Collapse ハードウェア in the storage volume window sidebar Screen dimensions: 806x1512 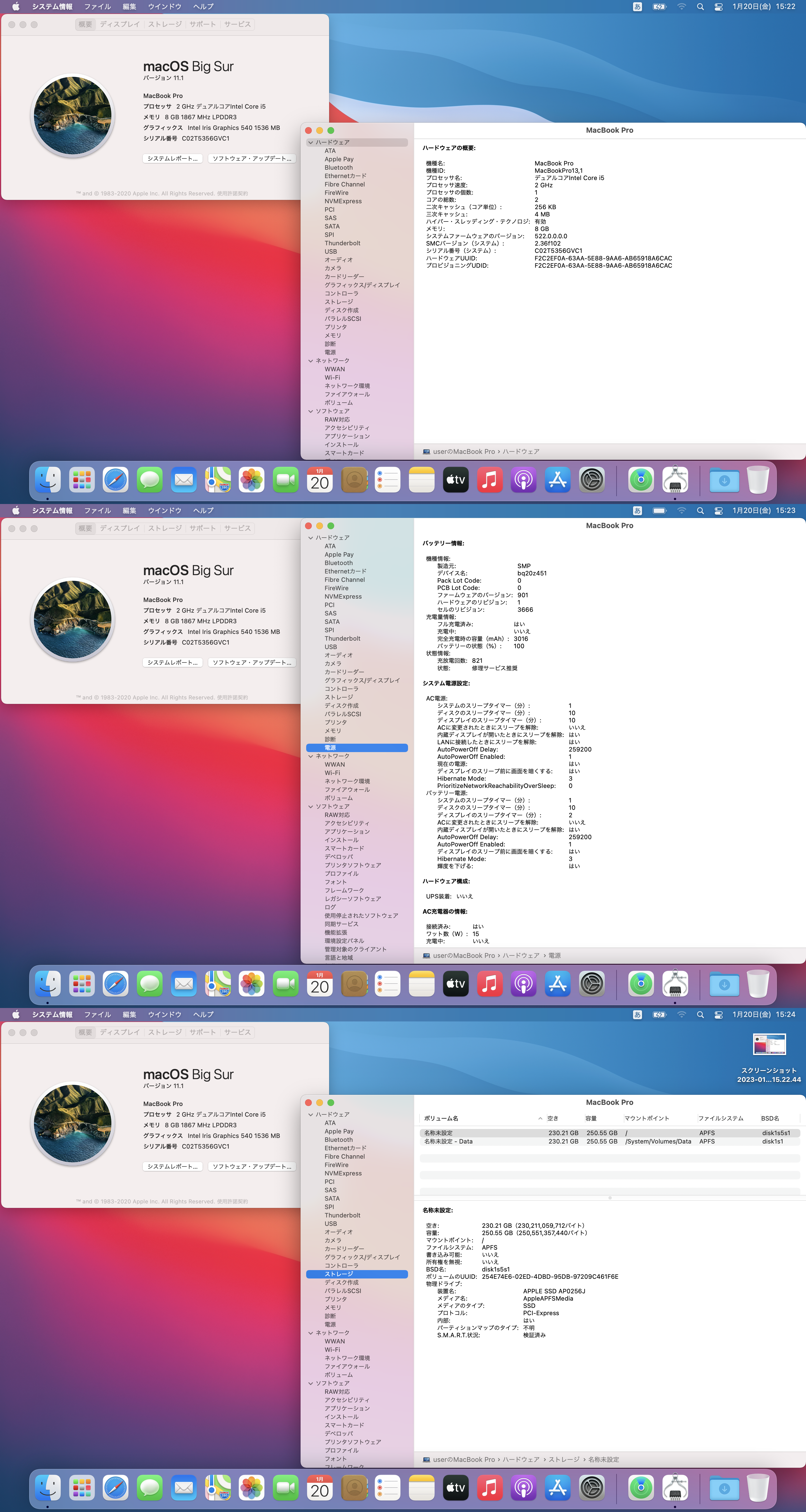point(311,1114)
